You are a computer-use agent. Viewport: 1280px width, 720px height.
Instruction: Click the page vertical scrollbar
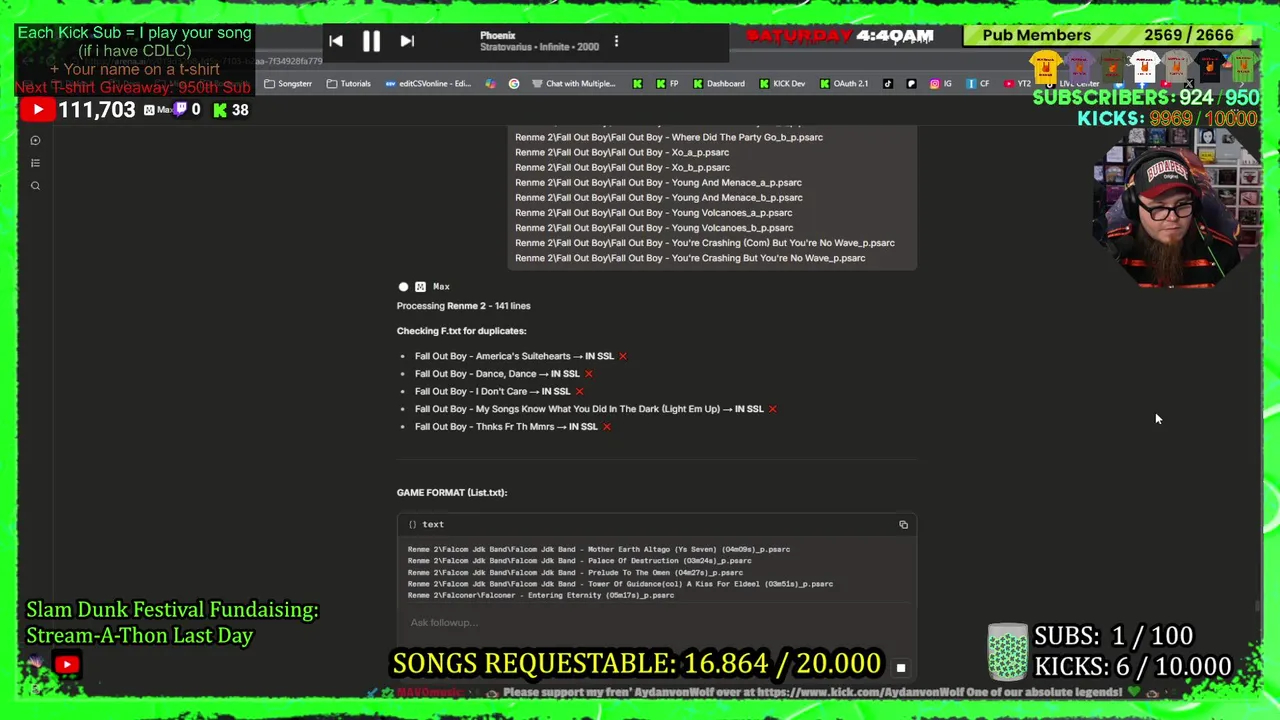pyautogui.click(x=1257, y=606)
